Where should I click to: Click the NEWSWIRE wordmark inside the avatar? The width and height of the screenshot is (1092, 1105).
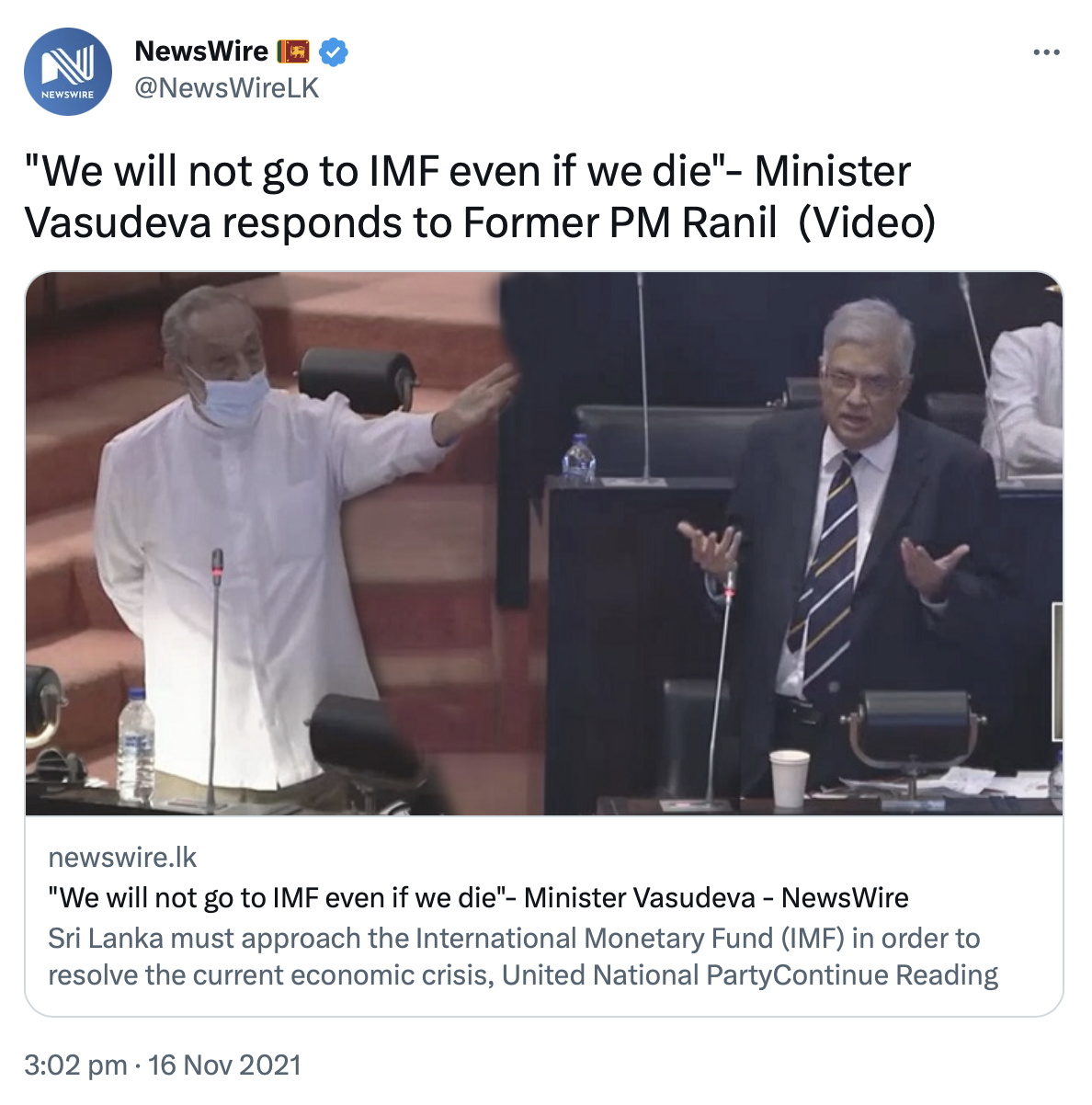67,95
